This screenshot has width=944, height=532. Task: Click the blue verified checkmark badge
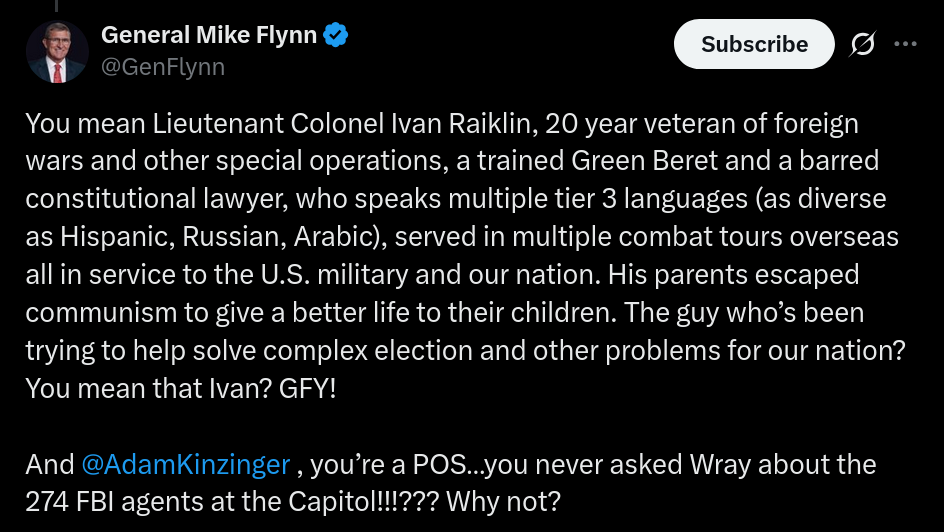pyautogui.click(x=336, y=36)
